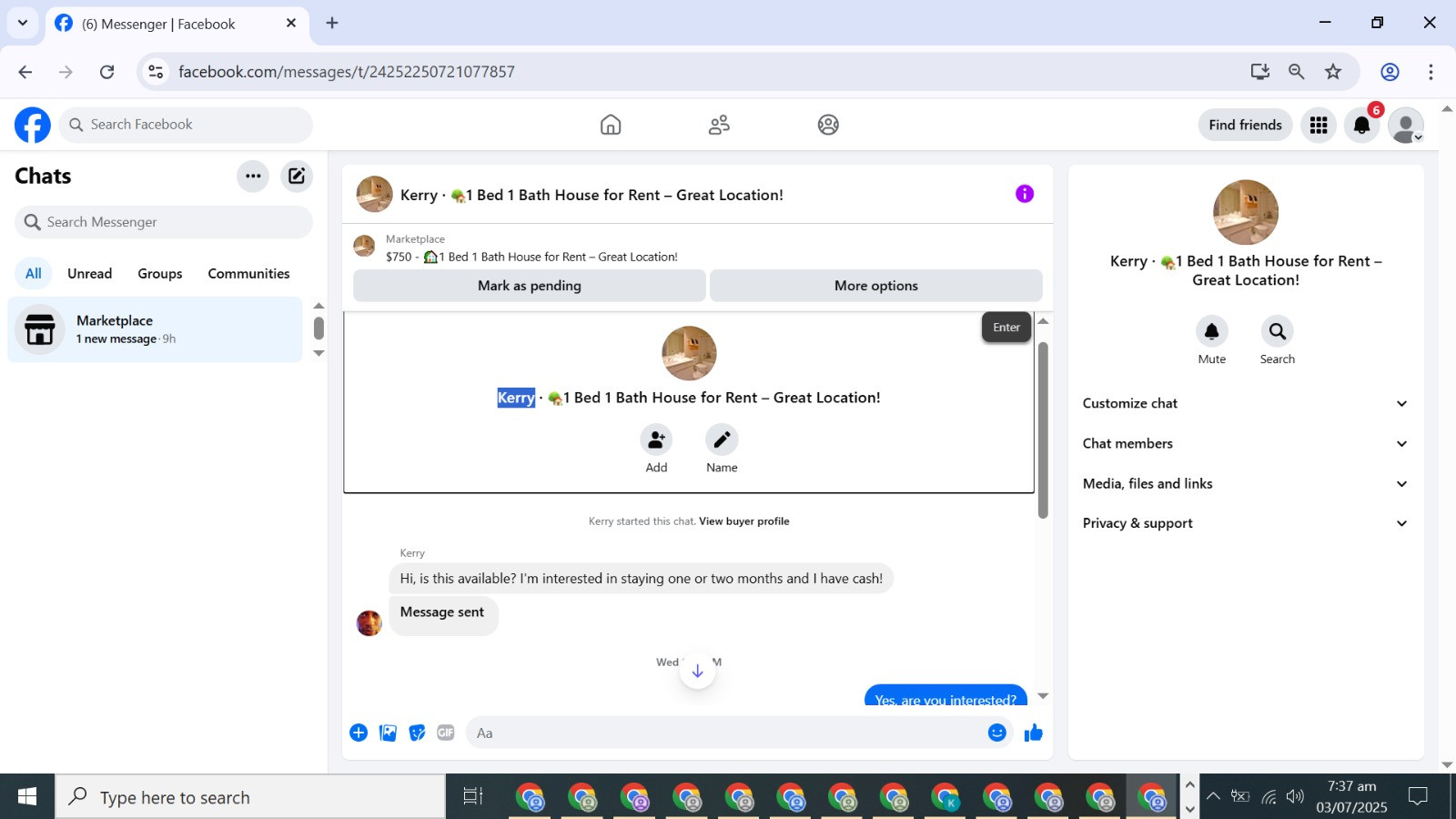Open the Facebook menu grid icon

tap(1319, 125)
